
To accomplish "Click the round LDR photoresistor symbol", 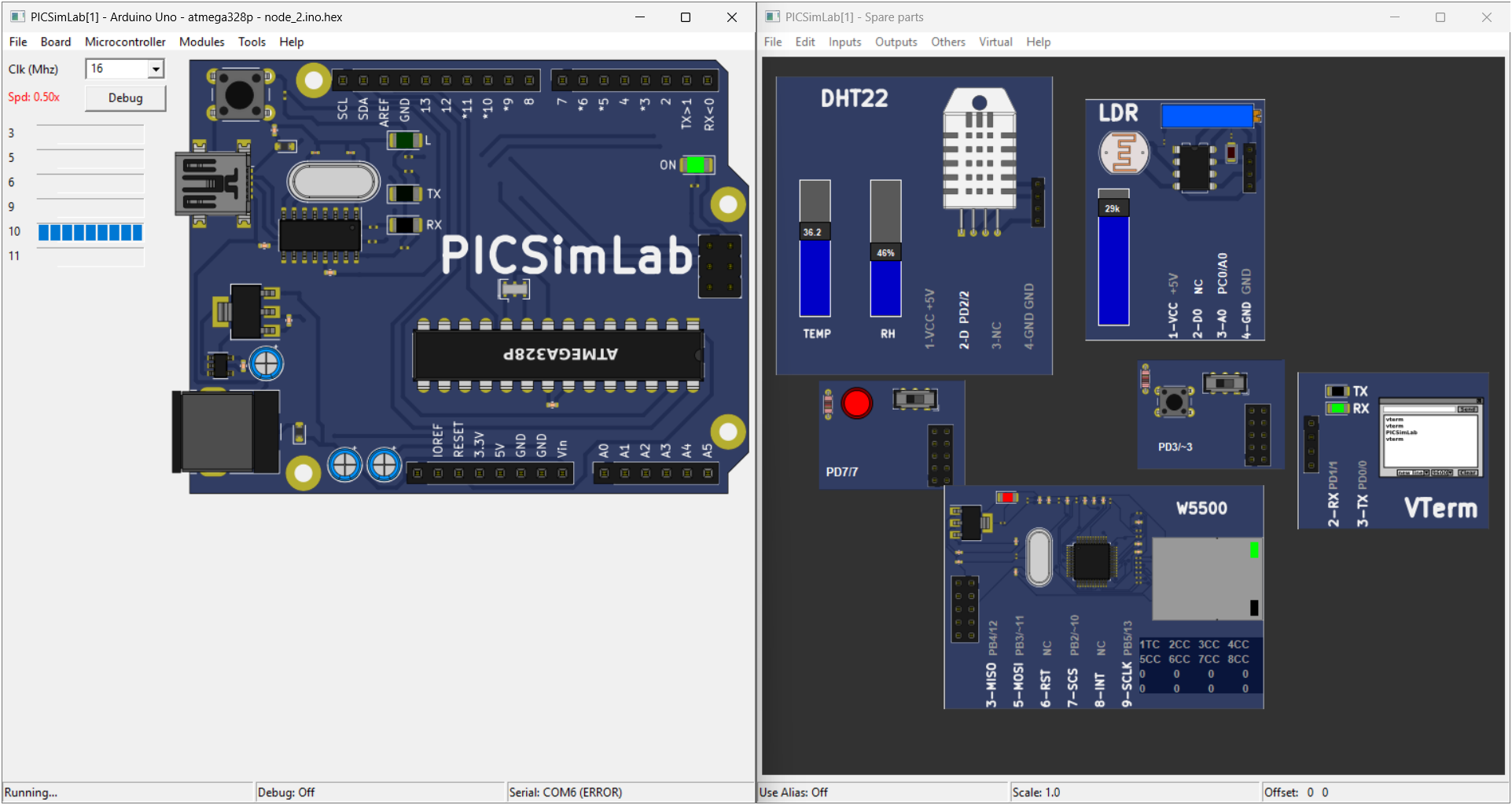I will [1124, 153].
